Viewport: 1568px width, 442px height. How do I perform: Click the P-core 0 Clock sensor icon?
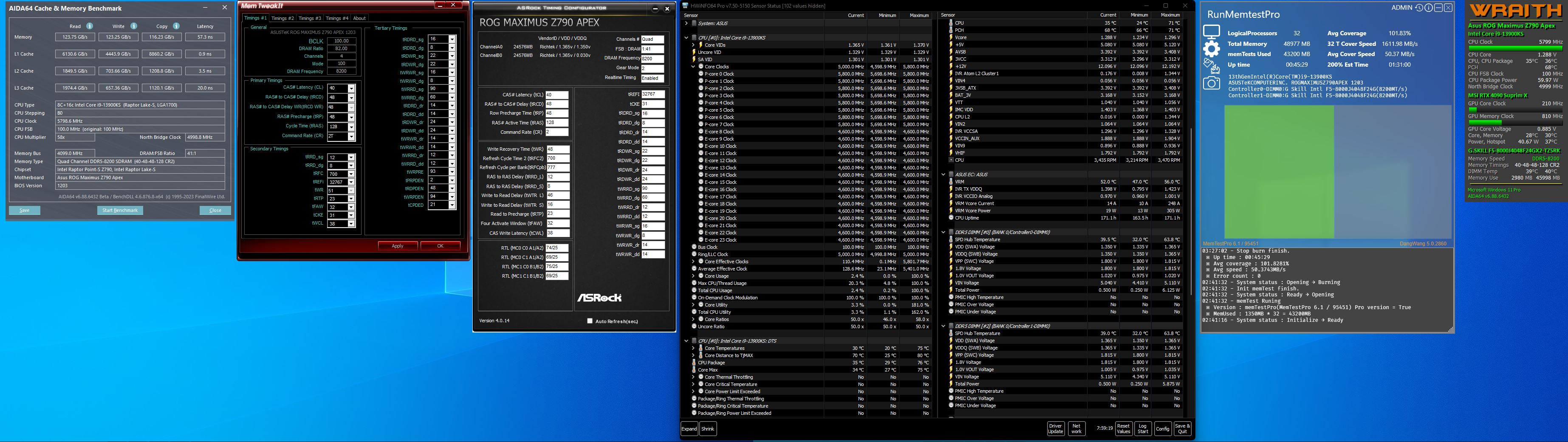701,74
